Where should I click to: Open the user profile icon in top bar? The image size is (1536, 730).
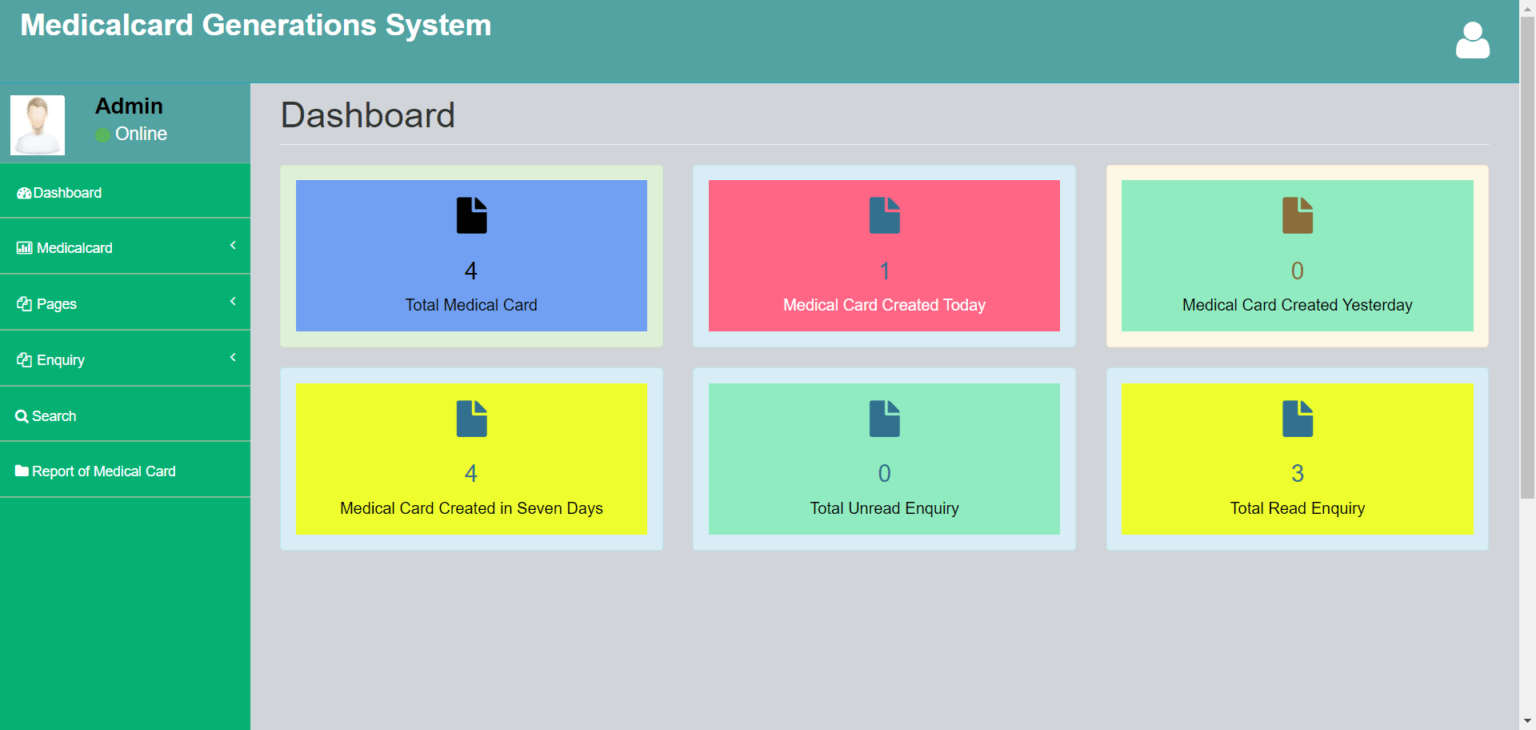[x=1472, y=39]
